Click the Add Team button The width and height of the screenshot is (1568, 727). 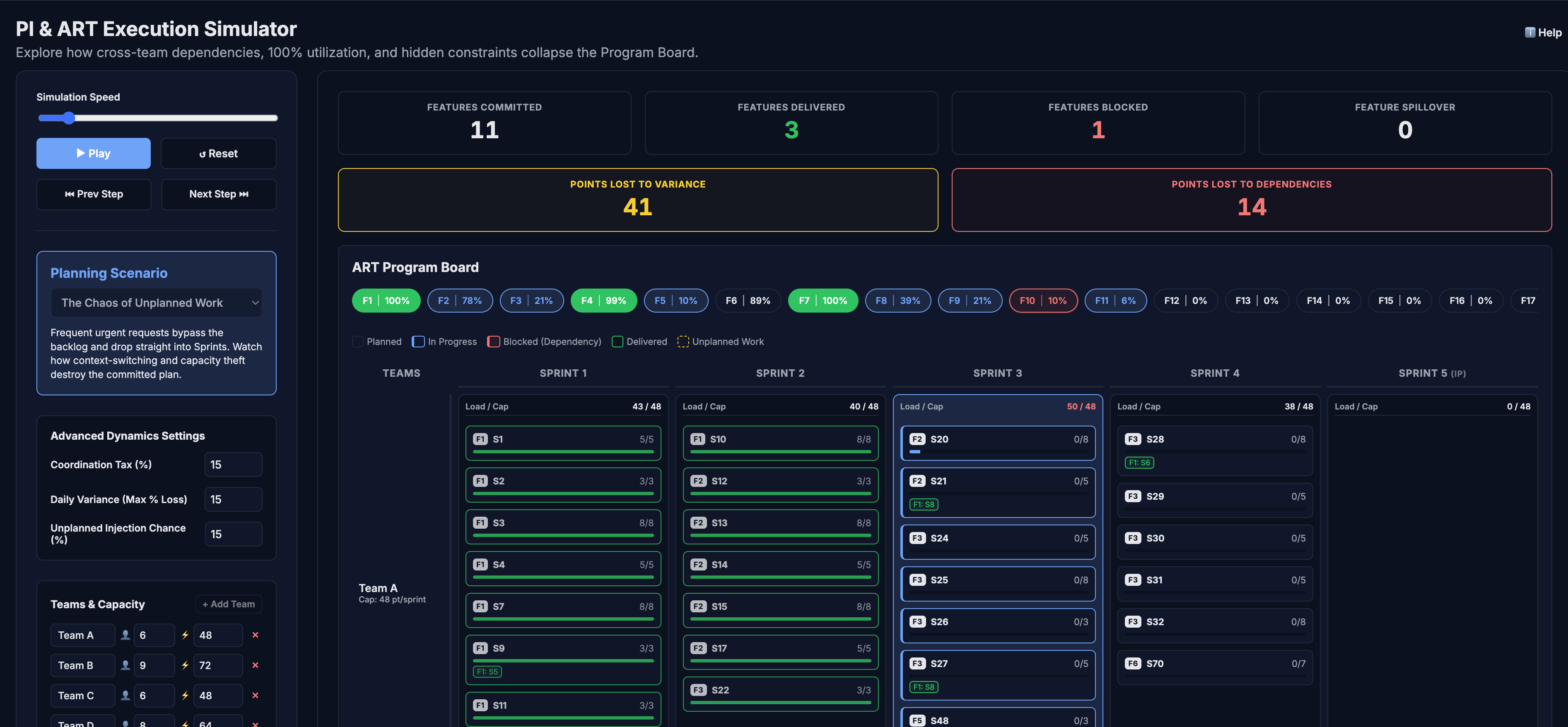229,604
